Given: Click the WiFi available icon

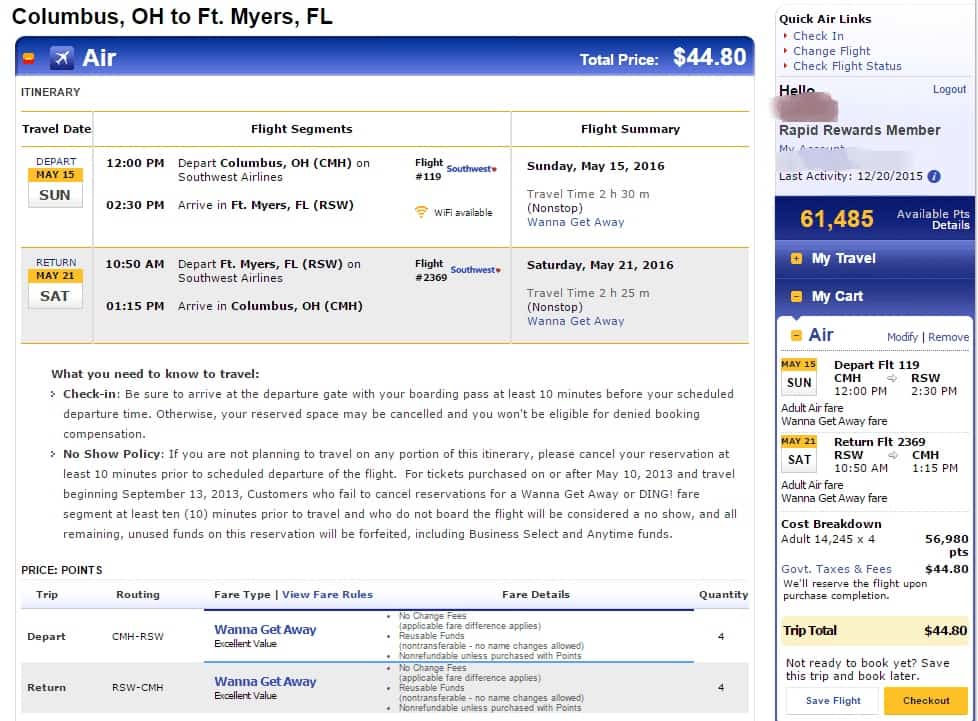Looking at the screenshot, I should [x=422, y=212].
